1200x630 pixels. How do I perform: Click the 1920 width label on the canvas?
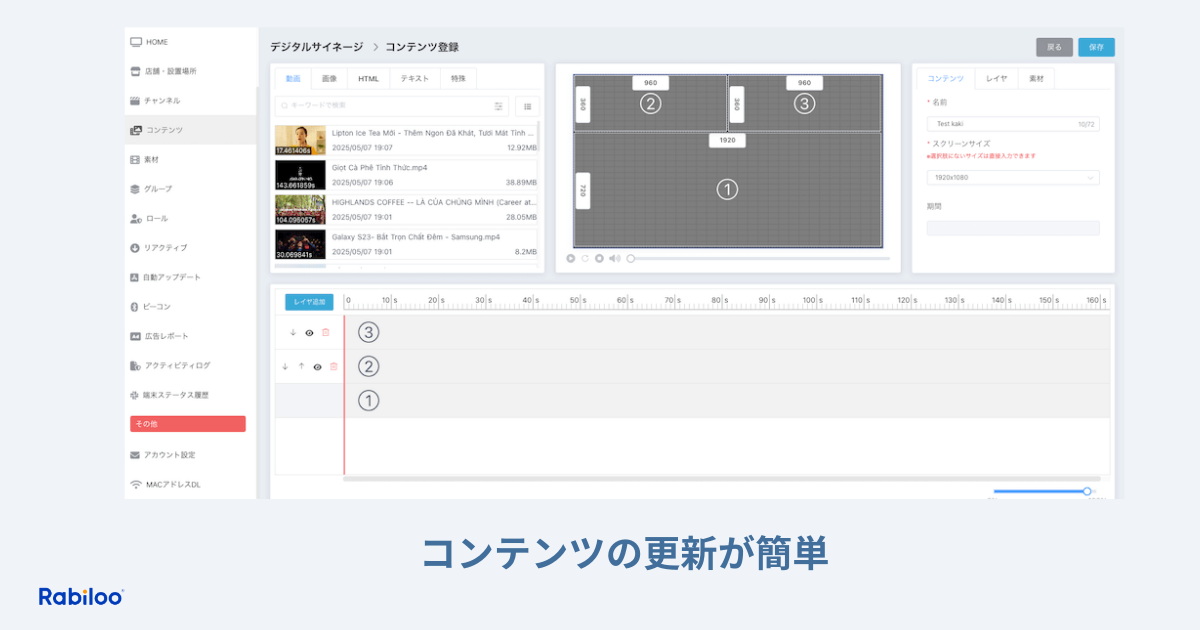(x=727, y=141)
